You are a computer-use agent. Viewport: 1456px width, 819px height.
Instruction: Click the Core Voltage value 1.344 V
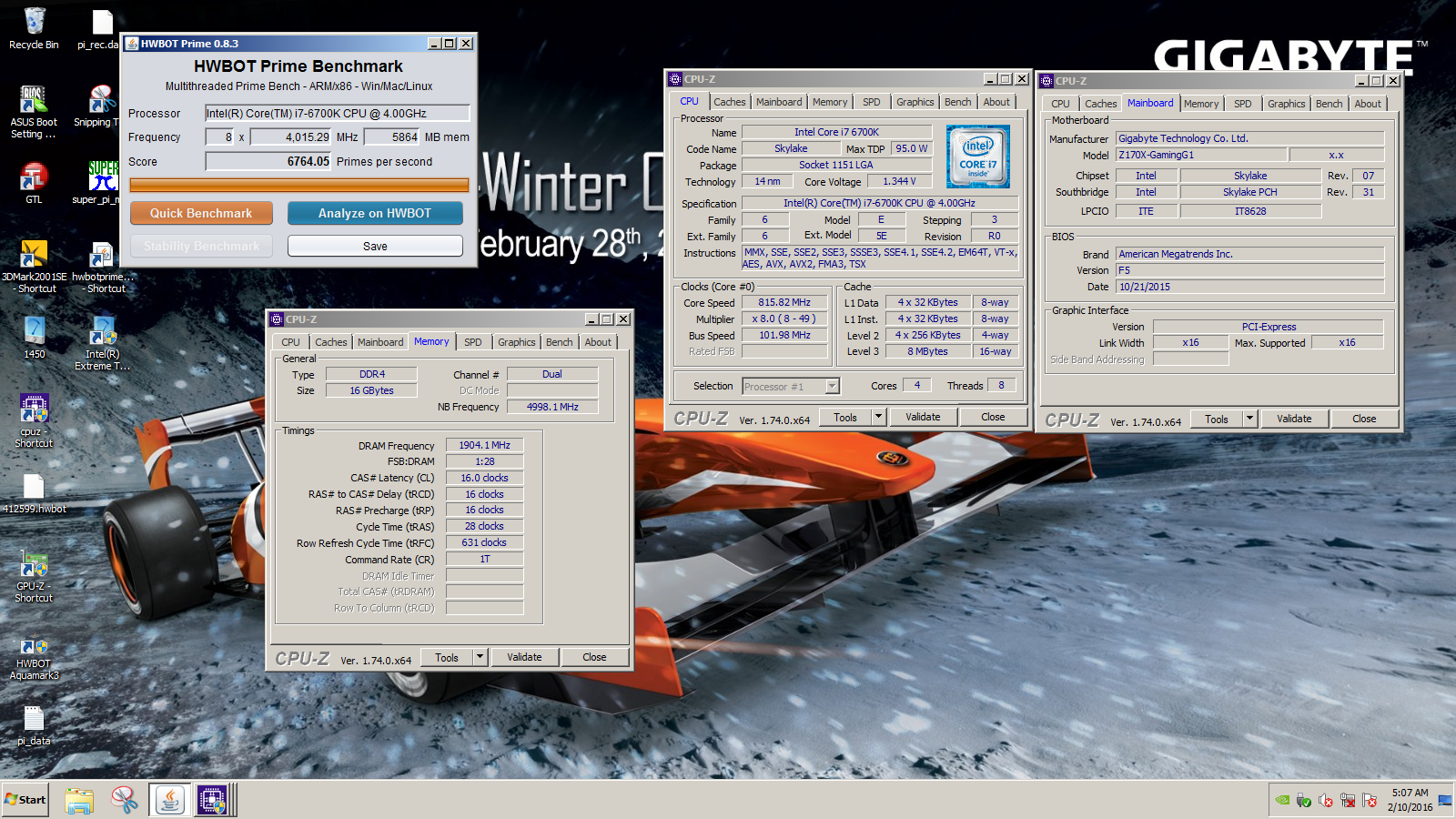899,181
